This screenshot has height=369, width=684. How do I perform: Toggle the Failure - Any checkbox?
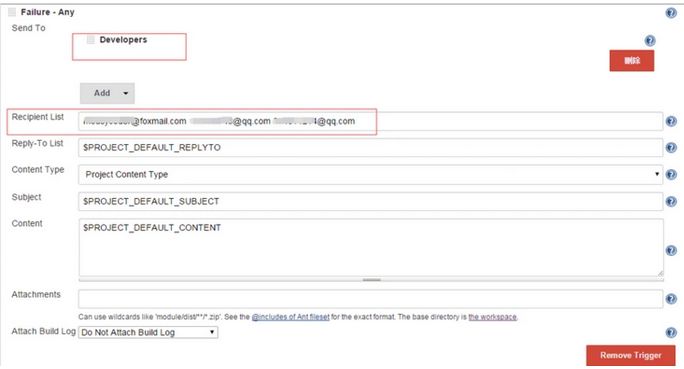point(12,12)
